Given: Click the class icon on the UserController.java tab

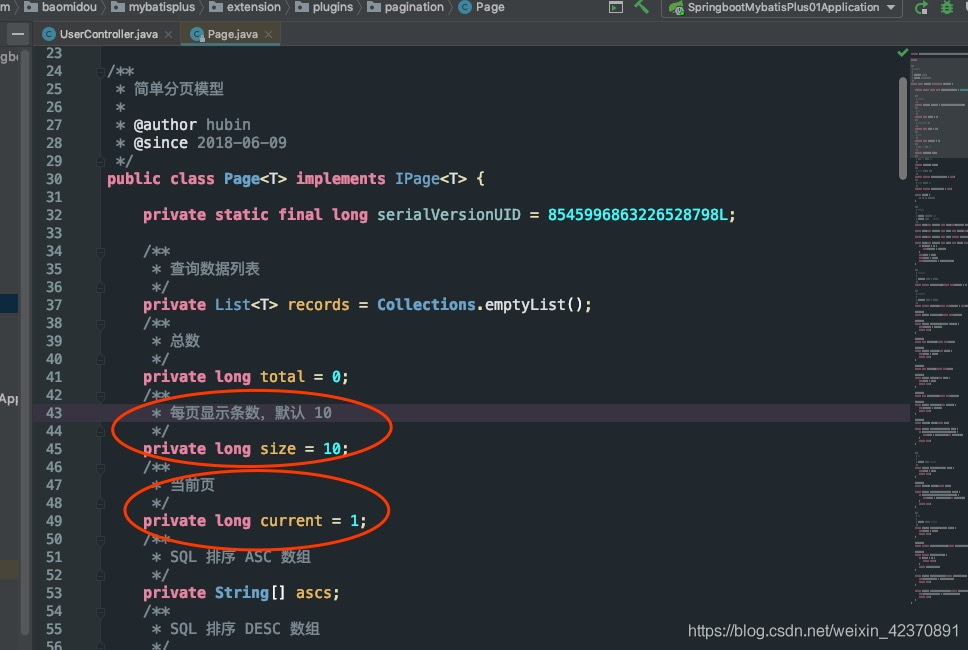Looking at the screenshot, I should (x=50, y=32).
